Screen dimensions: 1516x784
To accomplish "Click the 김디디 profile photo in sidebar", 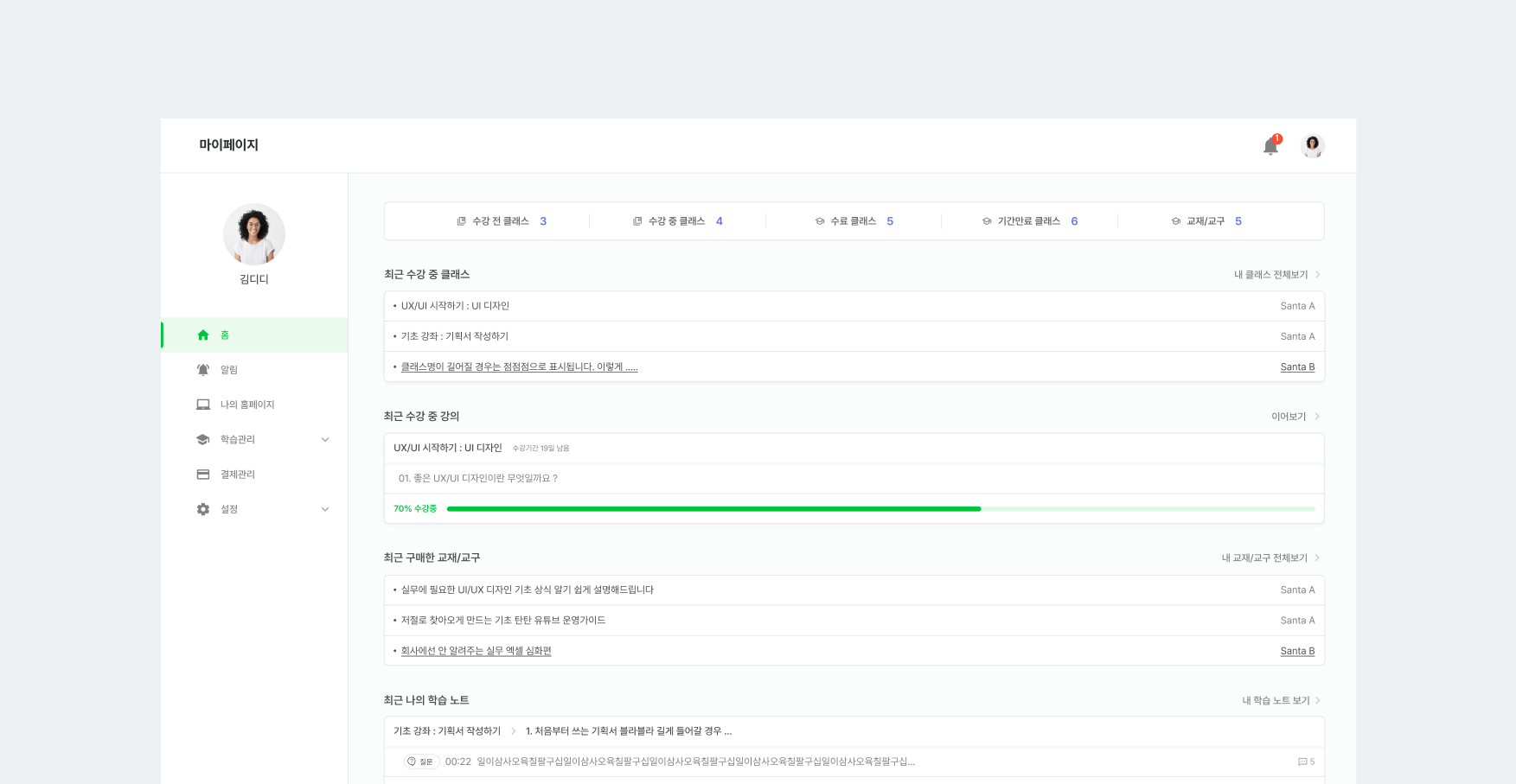I will pyautogui.click(x=254, y=234).
